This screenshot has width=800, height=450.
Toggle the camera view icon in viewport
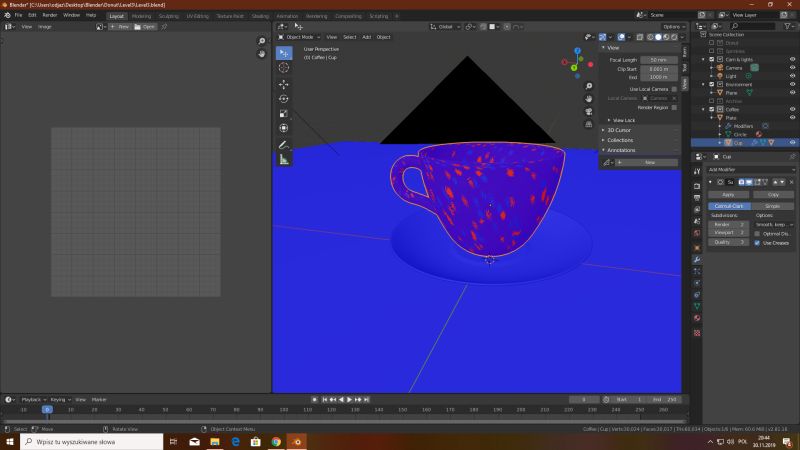589,112
